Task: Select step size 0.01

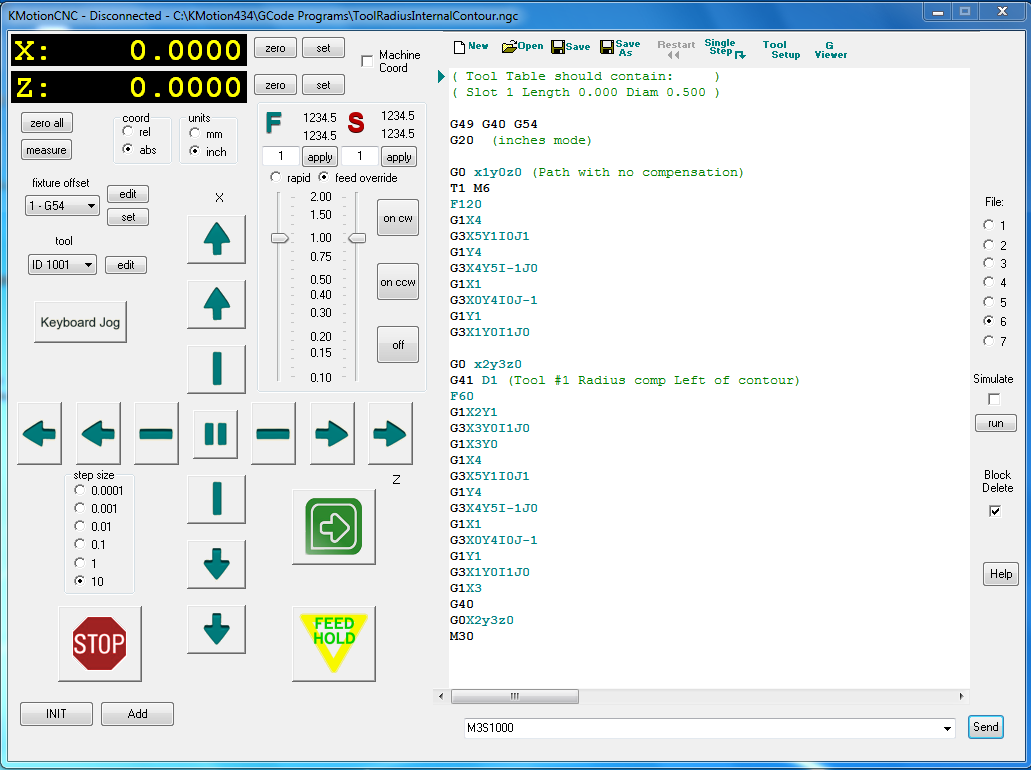Action: point(80,526)
